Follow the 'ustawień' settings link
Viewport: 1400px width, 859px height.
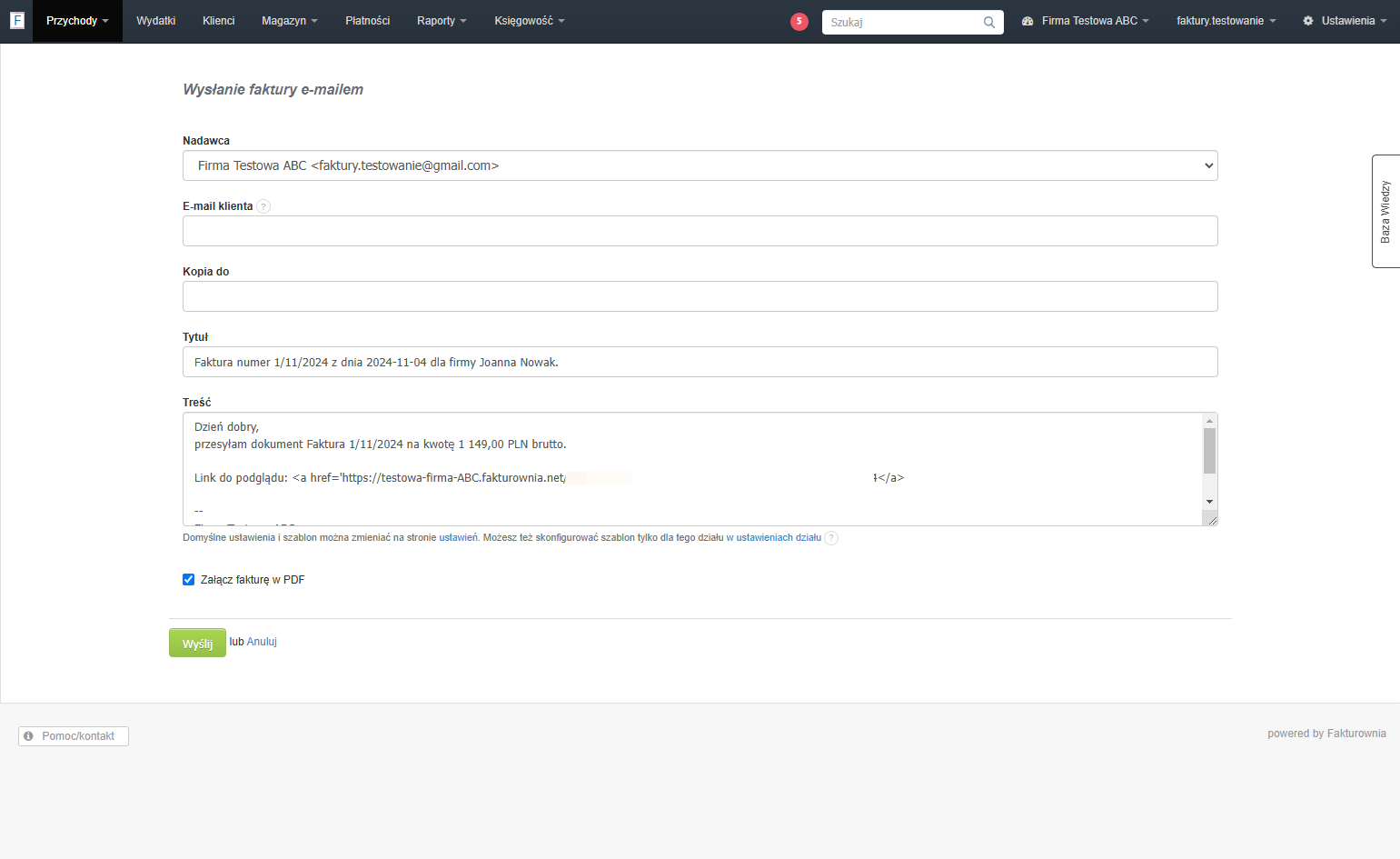tap(458, 538)
